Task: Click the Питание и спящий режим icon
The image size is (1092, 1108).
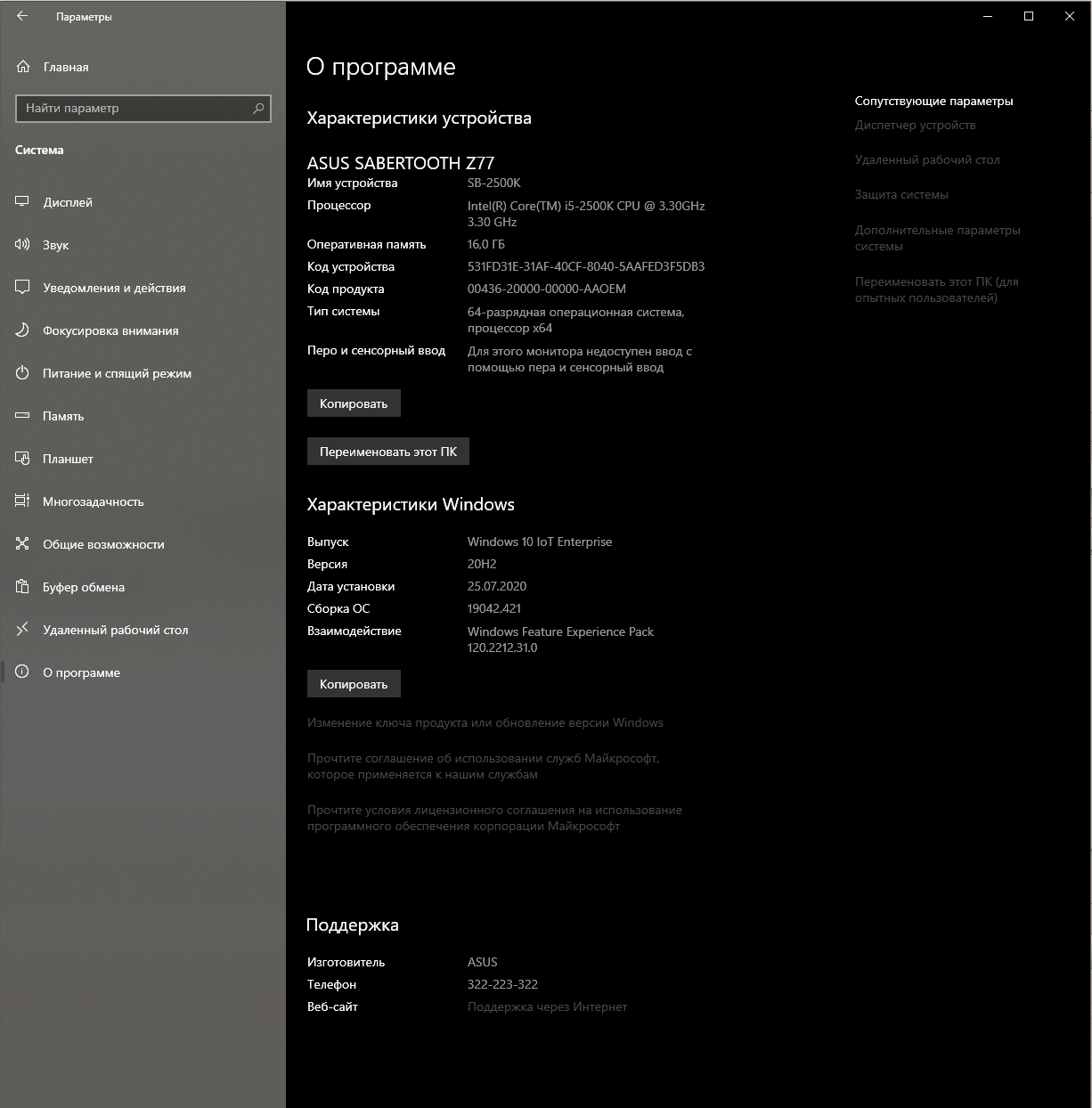Action: point(23,373)
